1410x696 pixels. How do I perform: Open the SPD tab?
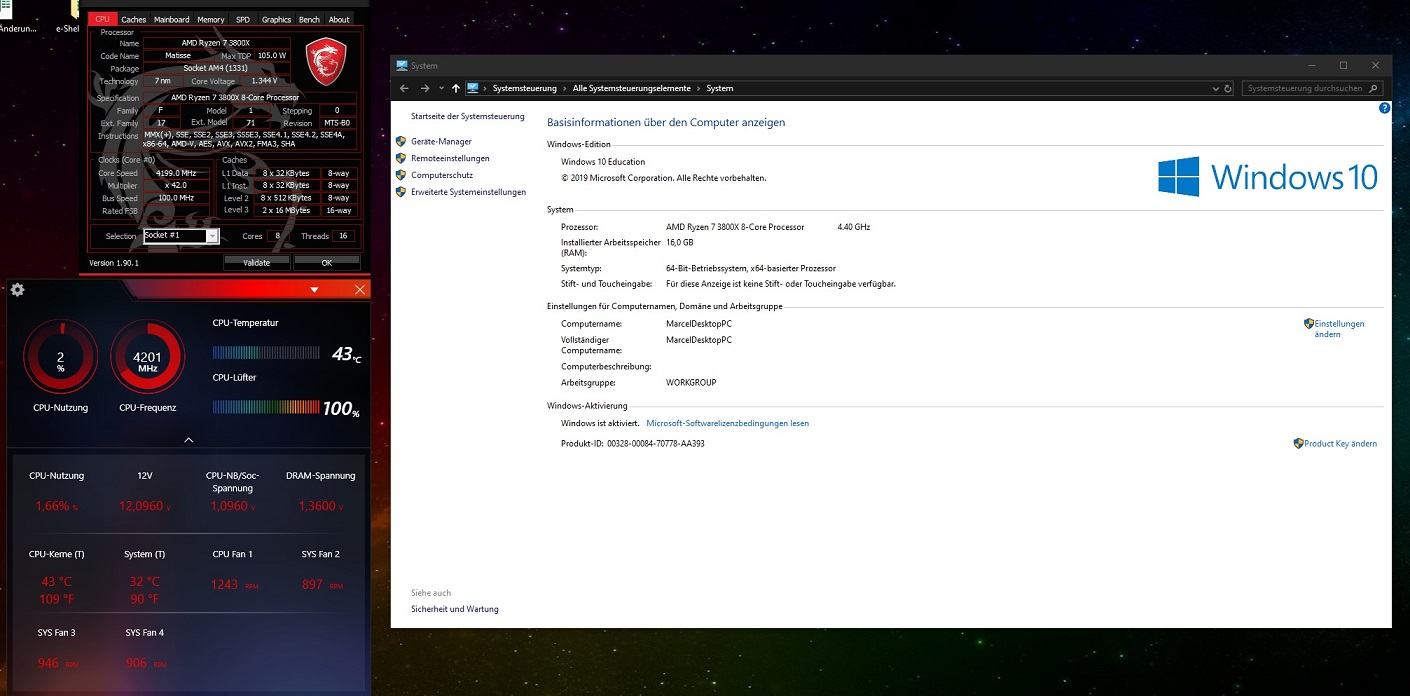point(243,19)
